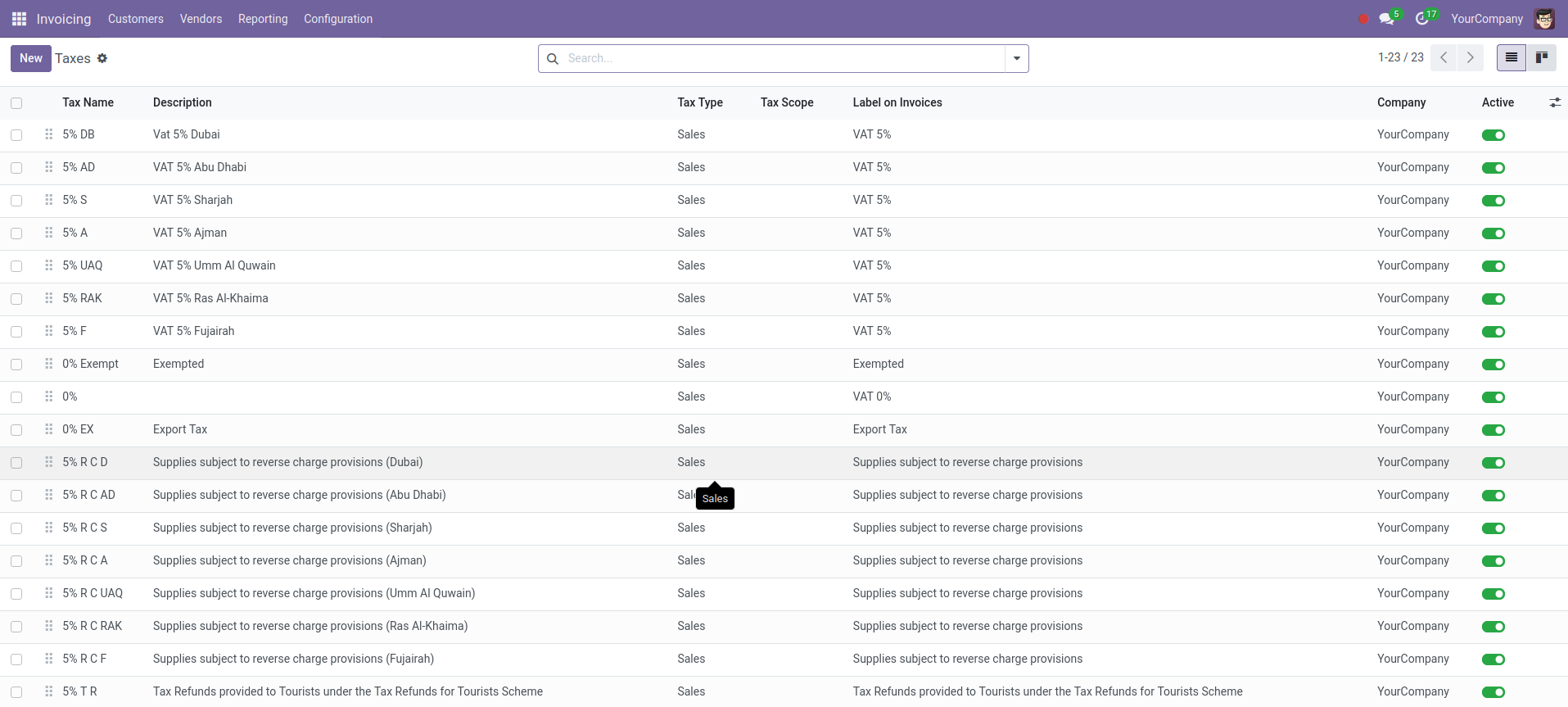Disable the Active toggle for 5% DB
1568x707 pixels.
click(1493, 135)
